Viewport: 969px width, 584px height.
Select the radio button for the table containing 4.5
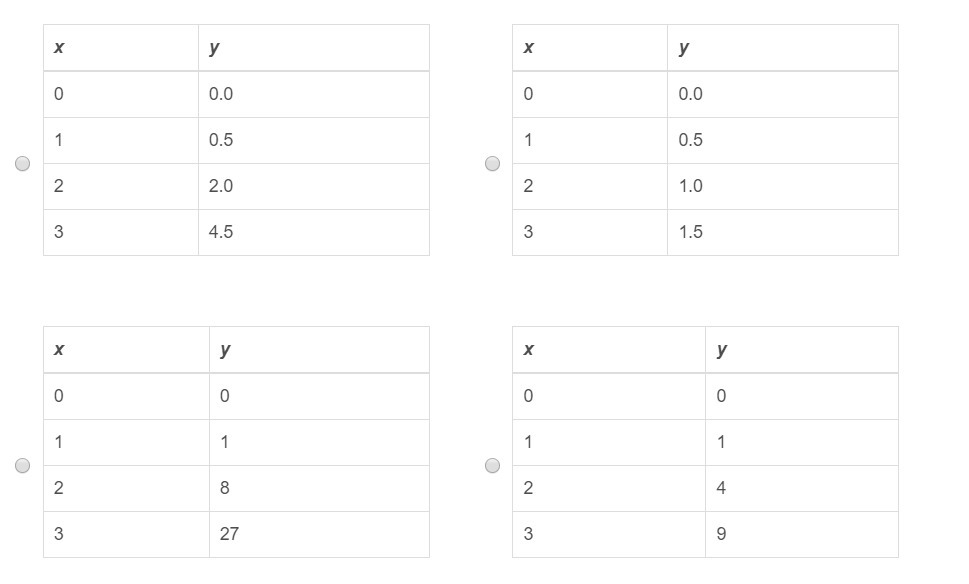[23, 164]
